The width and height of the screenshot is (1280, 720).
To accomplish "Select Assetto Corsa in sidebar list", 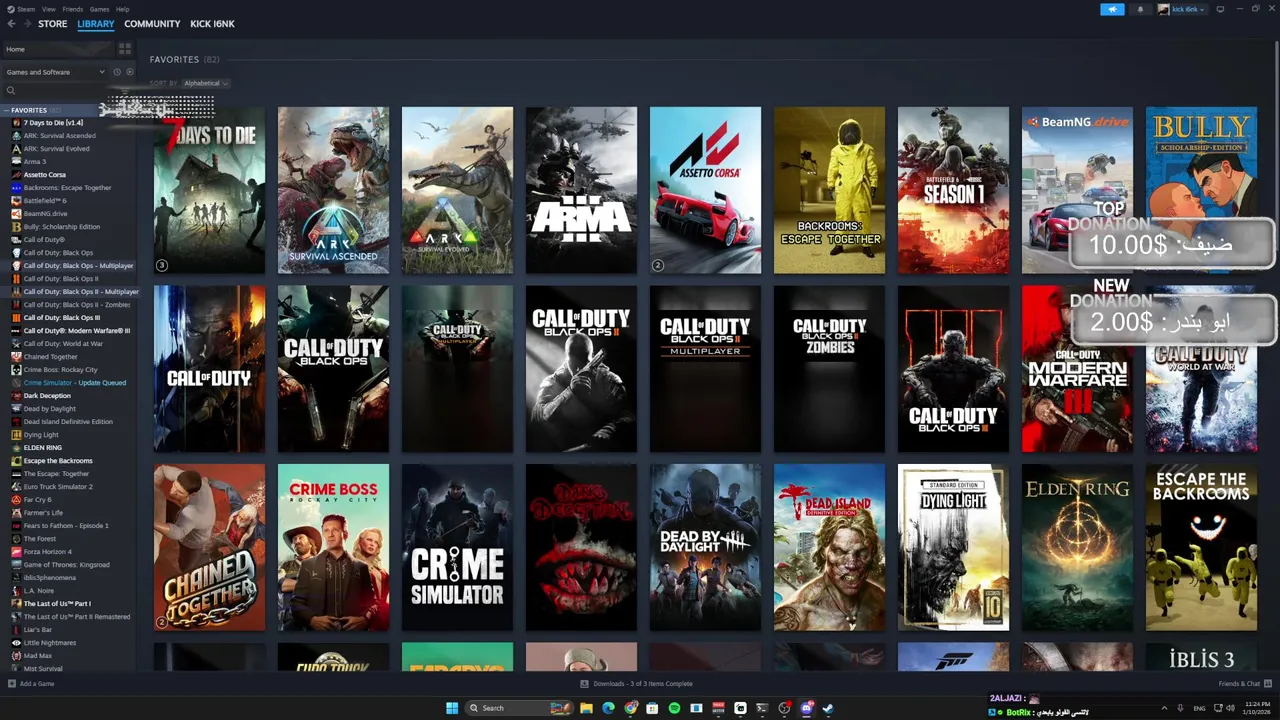I will (45, 175).
